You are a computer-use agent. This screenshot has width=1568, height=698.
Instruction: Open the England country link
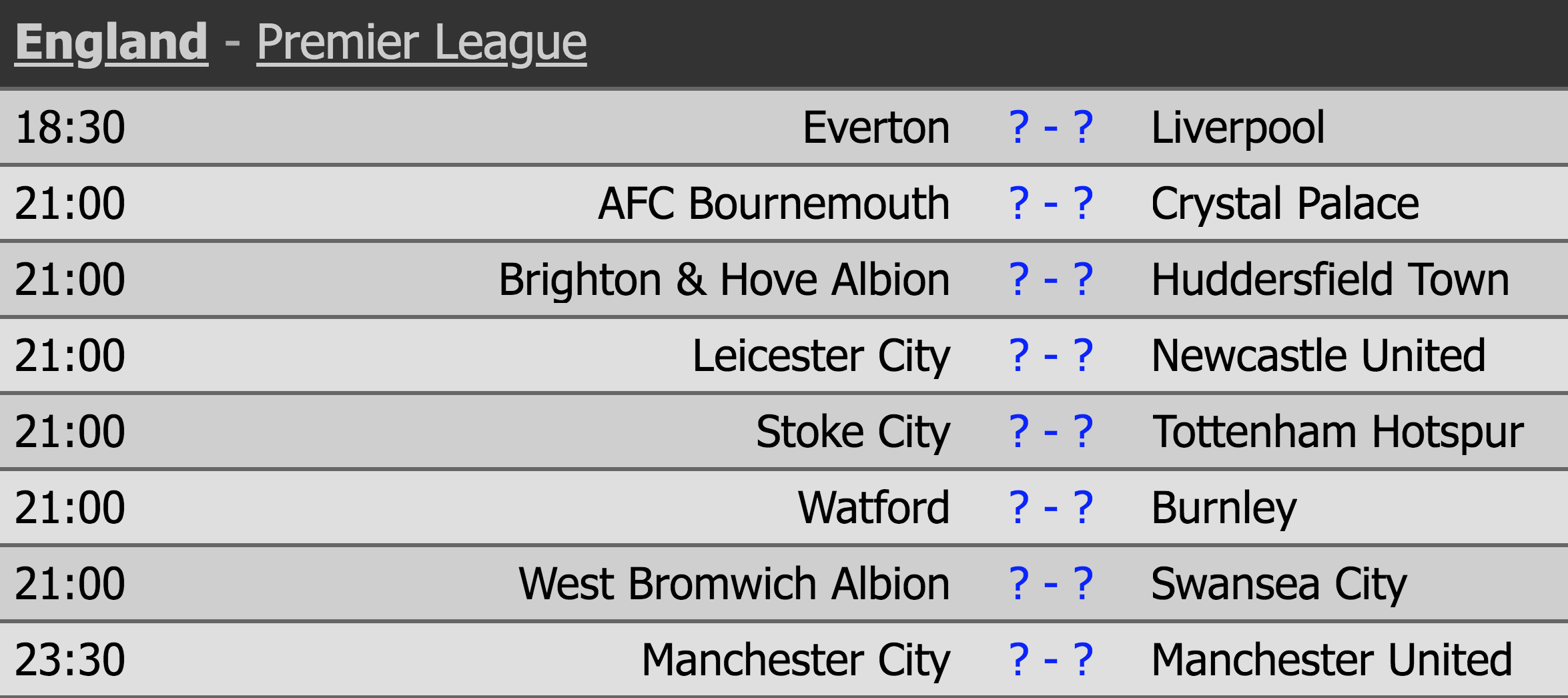[x=111, y=43]
